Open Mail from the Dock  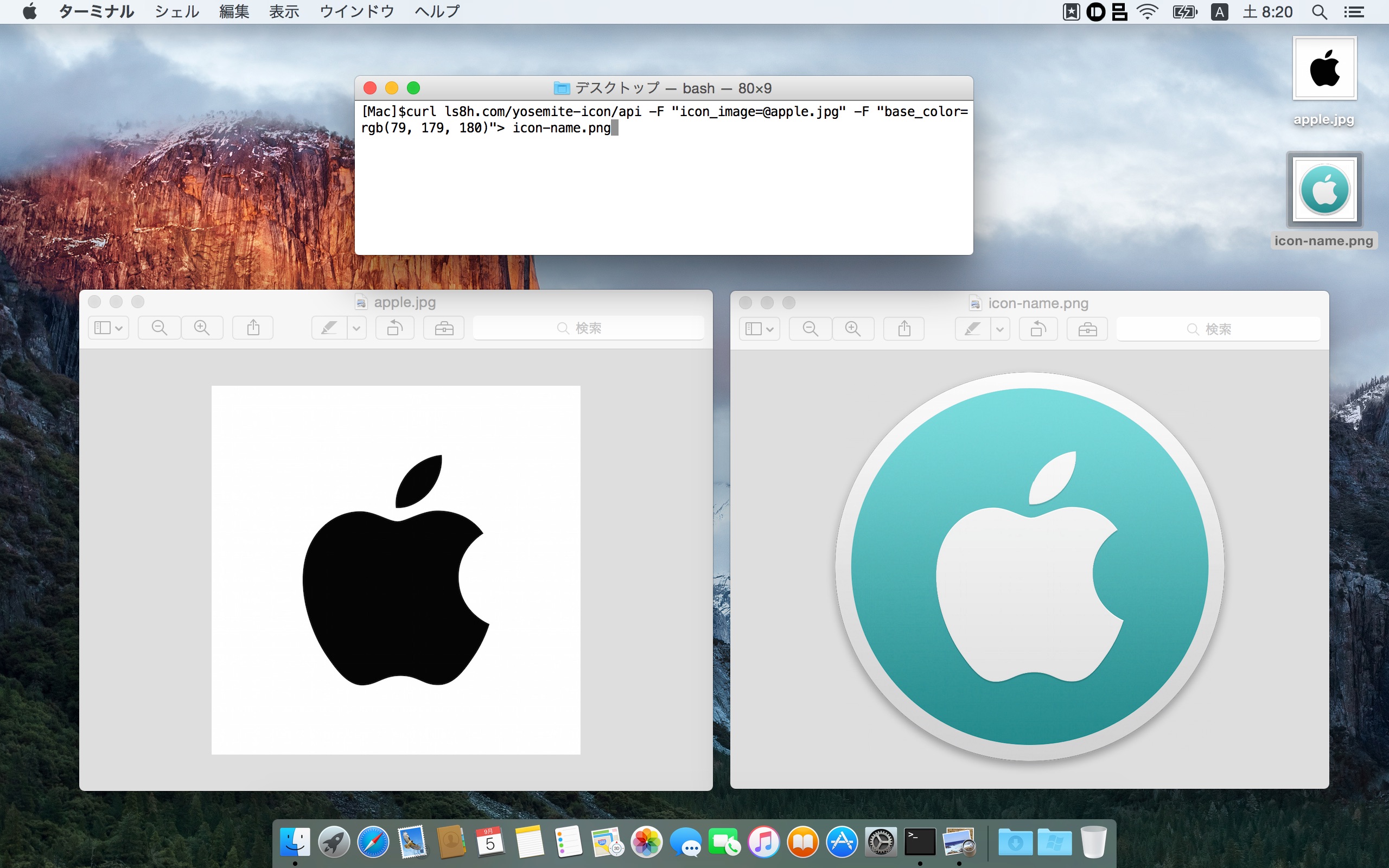tap(412, 842)
